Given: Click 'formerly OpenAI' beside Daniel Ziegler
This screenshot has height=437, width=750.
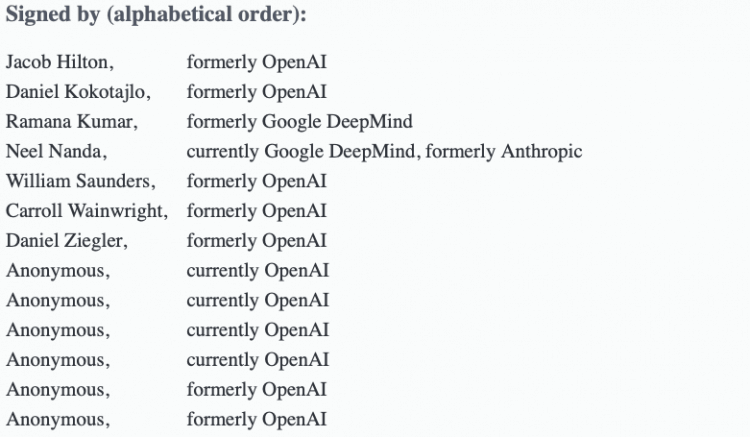Looking at the screenshot, I should pos(257,240).
